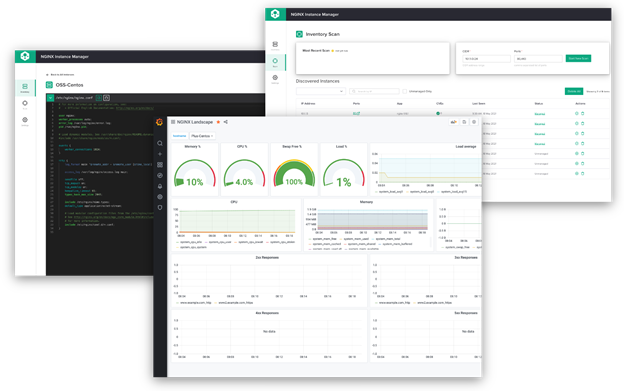Click the Inventory Scan page heading
Image resolution: width=624 pixels, height=391 pixels.
coord(323,34)
